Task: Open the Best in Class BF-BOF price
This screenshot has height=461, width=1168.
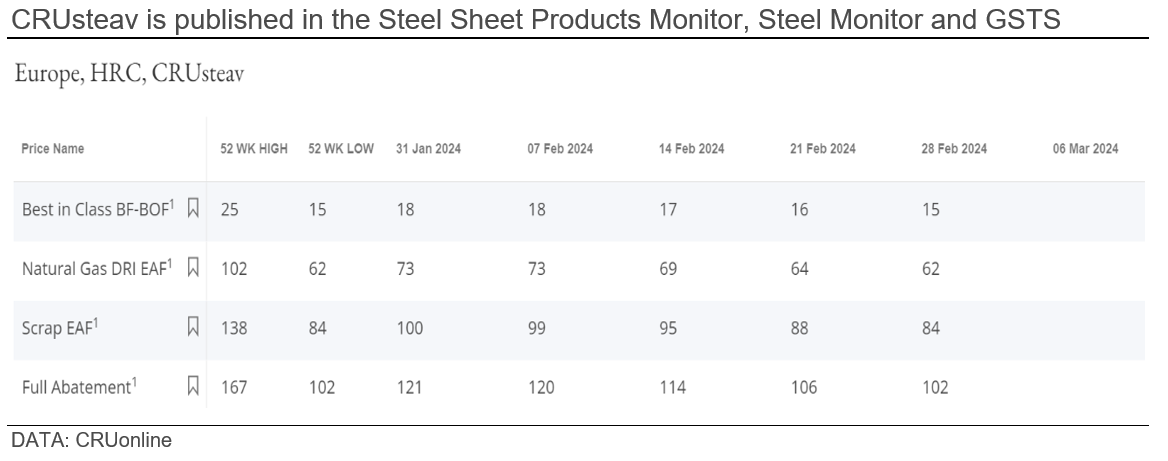Action: click(98, 209)
